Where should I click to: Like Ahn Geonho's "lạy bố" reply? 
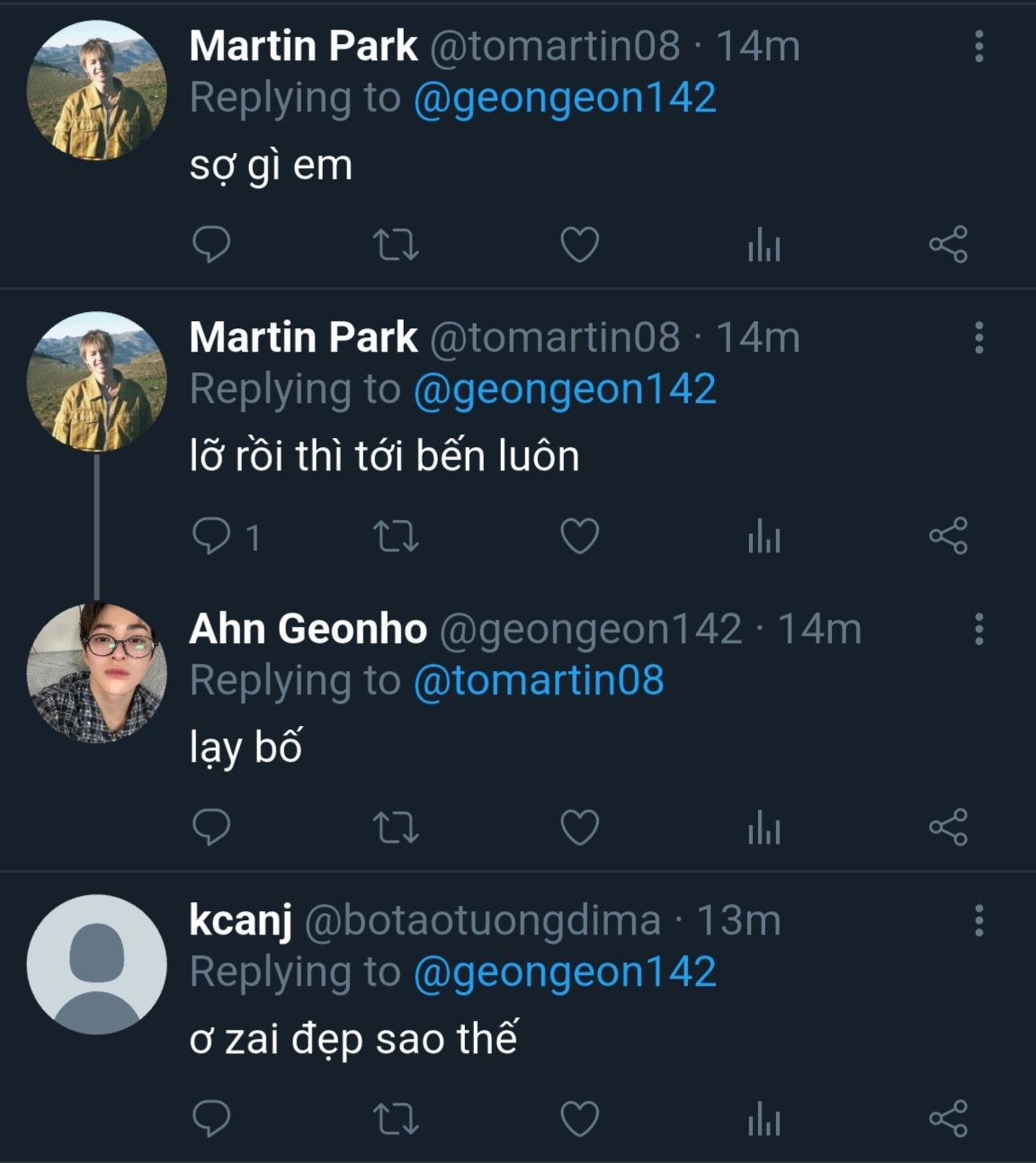coord(579,828)
